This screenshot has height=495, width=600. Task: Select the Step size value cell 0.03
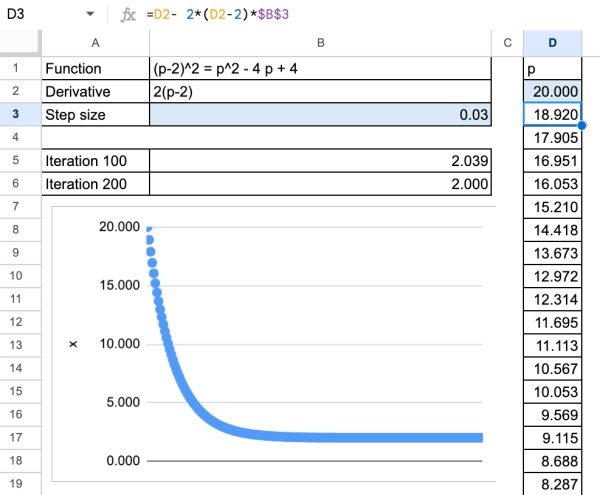[x=320, y=114]
